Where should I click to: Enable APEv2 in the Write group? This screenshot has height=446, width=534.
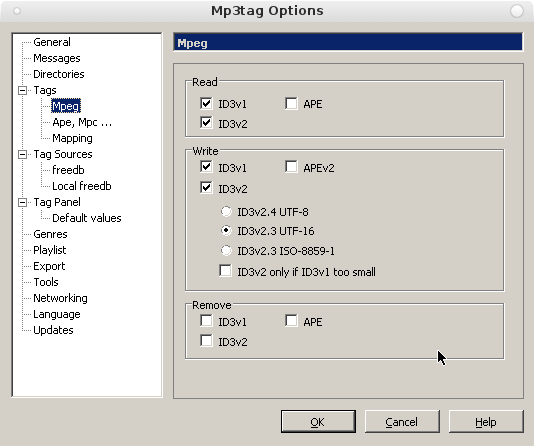coord(291,167)
